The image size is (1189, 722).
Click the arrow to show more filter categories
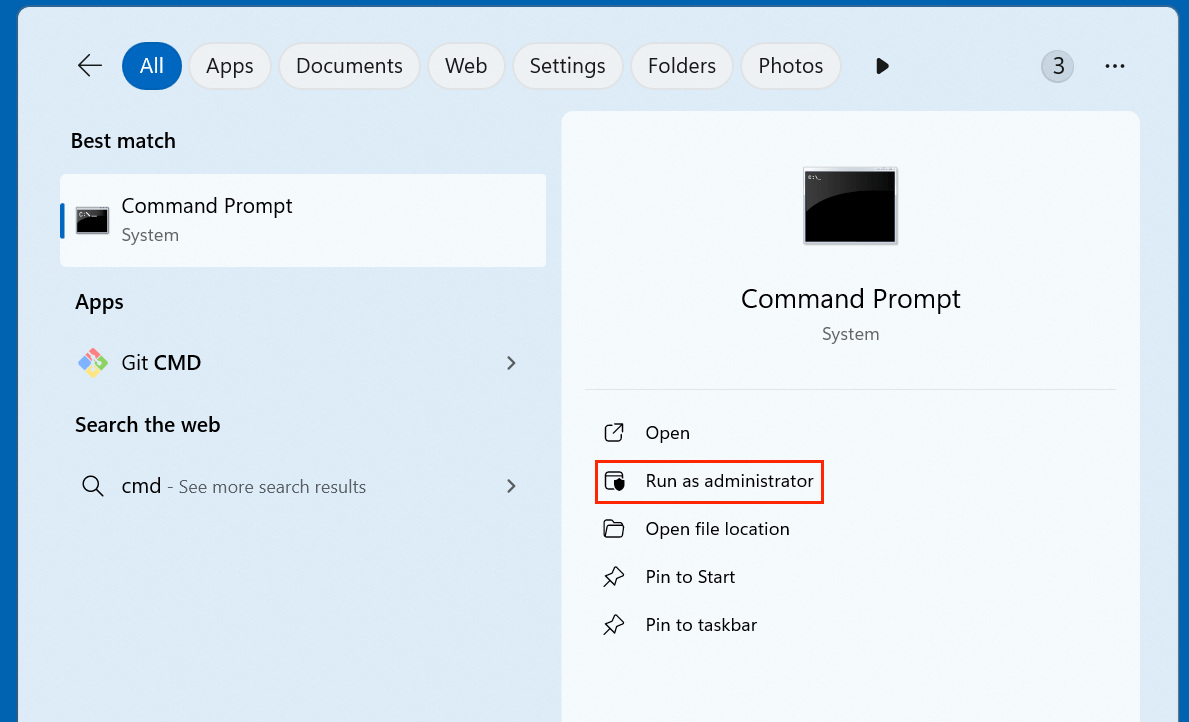(881, 65)
